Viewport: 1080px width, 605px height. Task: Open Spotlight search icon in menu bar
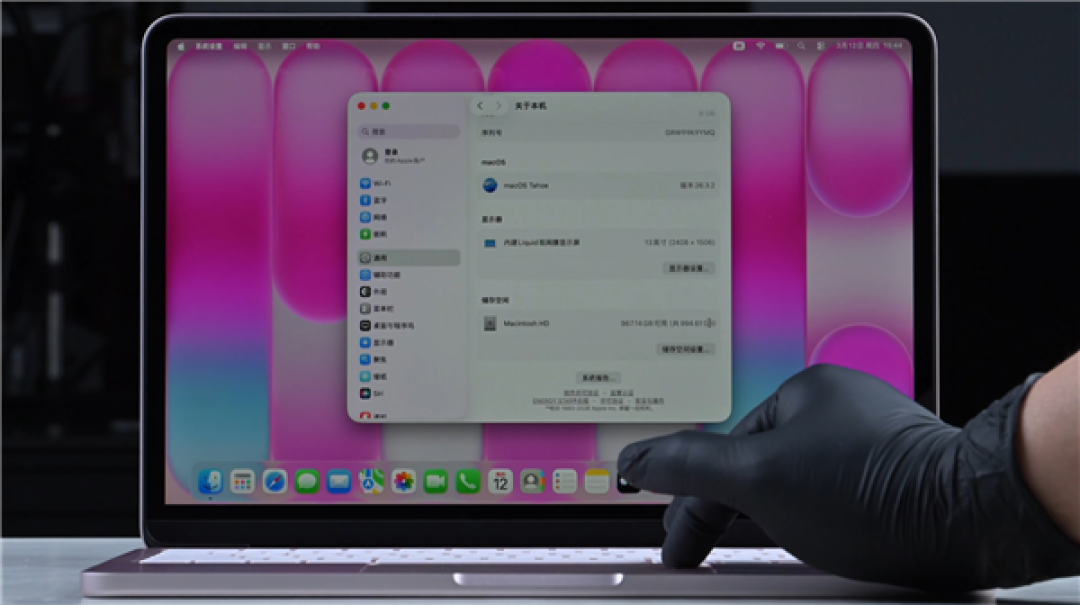(x=801, y=45)
